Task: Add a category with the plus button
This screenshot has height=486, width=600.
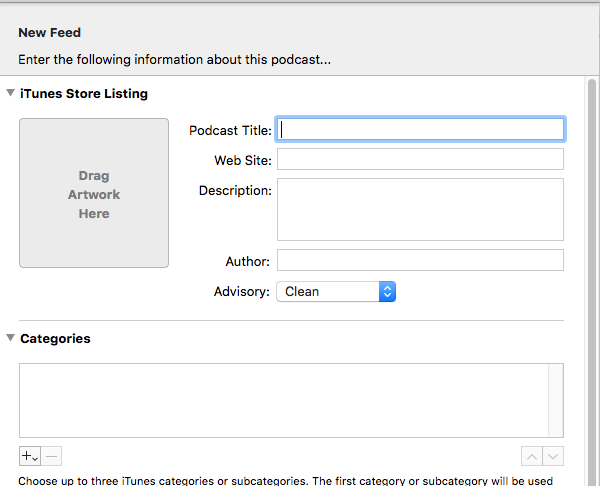Action: (x=30, y=456)
